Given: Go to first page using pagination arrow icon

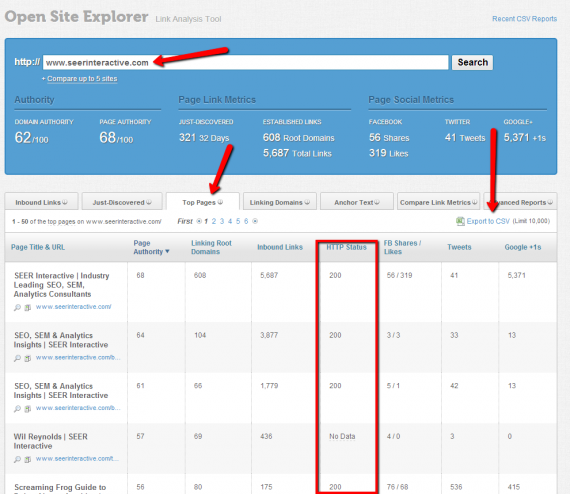Looking at the screenshot, I should point(199,221).
